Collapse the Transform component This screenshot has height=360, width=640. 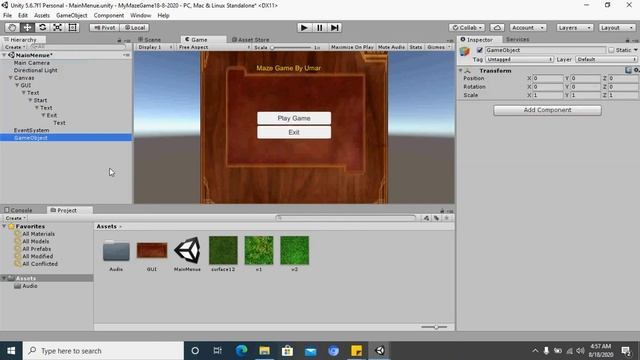coord(461,71)
